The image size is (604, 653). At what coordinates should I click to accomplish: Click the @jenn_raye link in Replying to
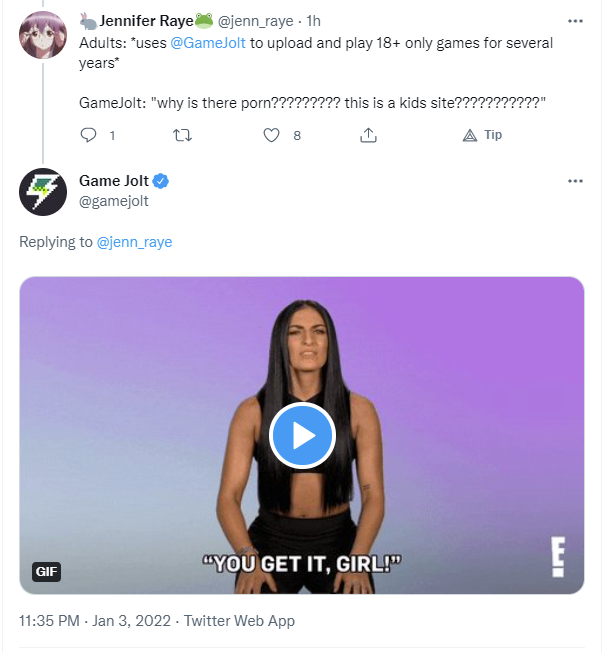[x=134, y=242]
